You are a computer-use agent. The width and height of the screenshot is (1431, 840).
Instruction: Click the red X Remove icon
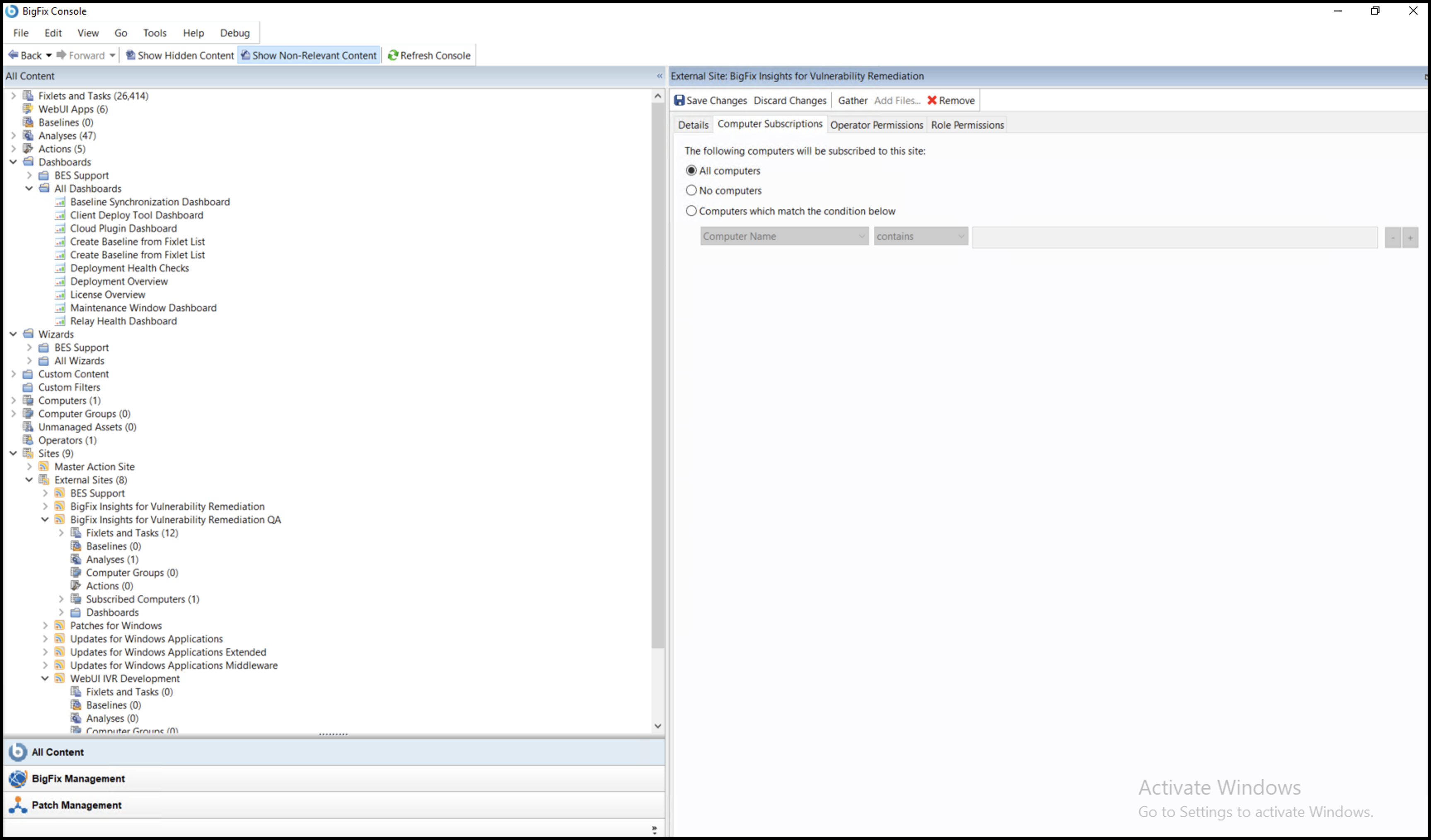pyautogui.click(x=932, y=101)
